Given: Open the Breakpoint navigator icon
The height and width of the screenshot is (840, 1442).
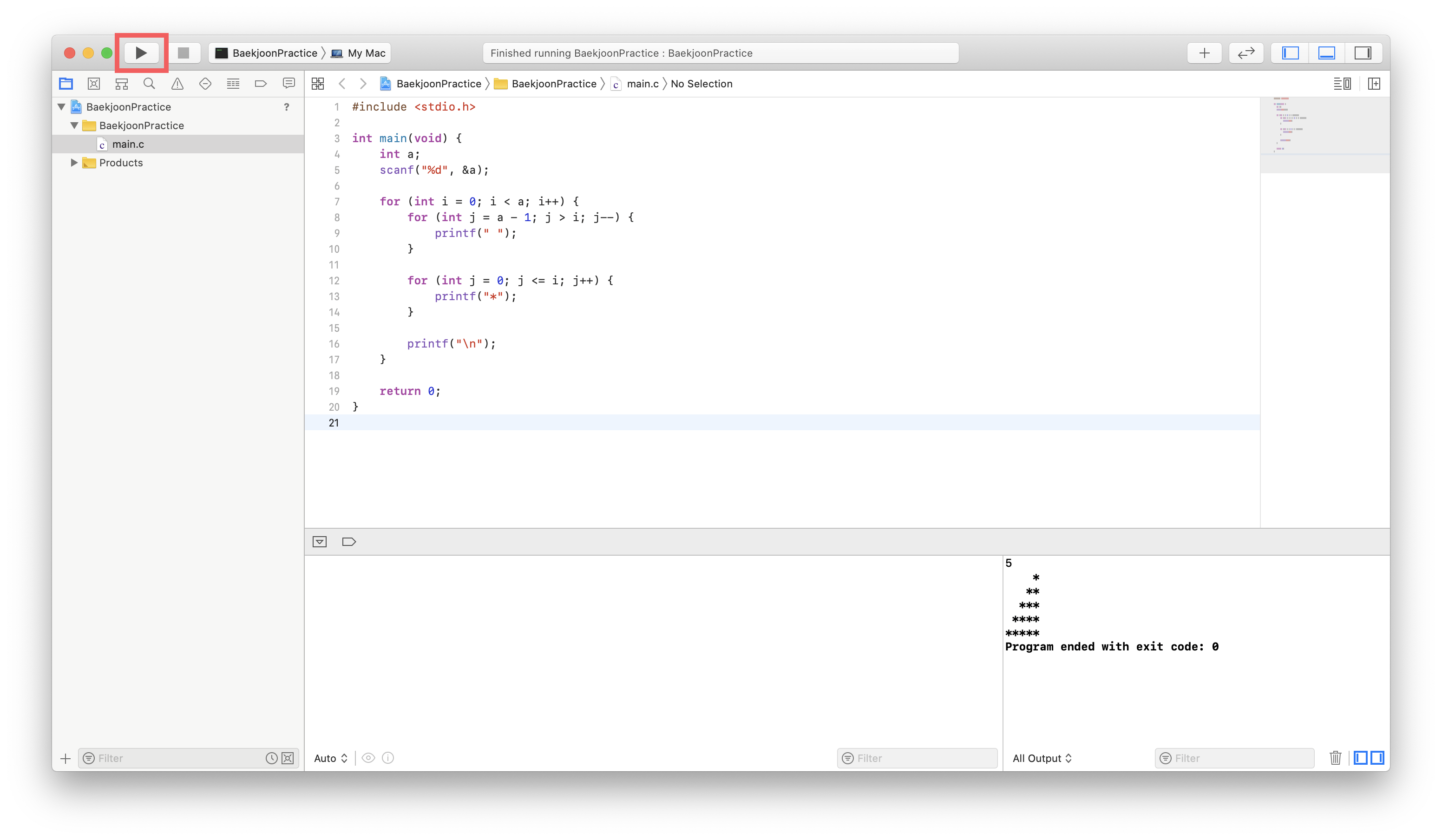Looking at the screenshot, I should click(261, 84).
